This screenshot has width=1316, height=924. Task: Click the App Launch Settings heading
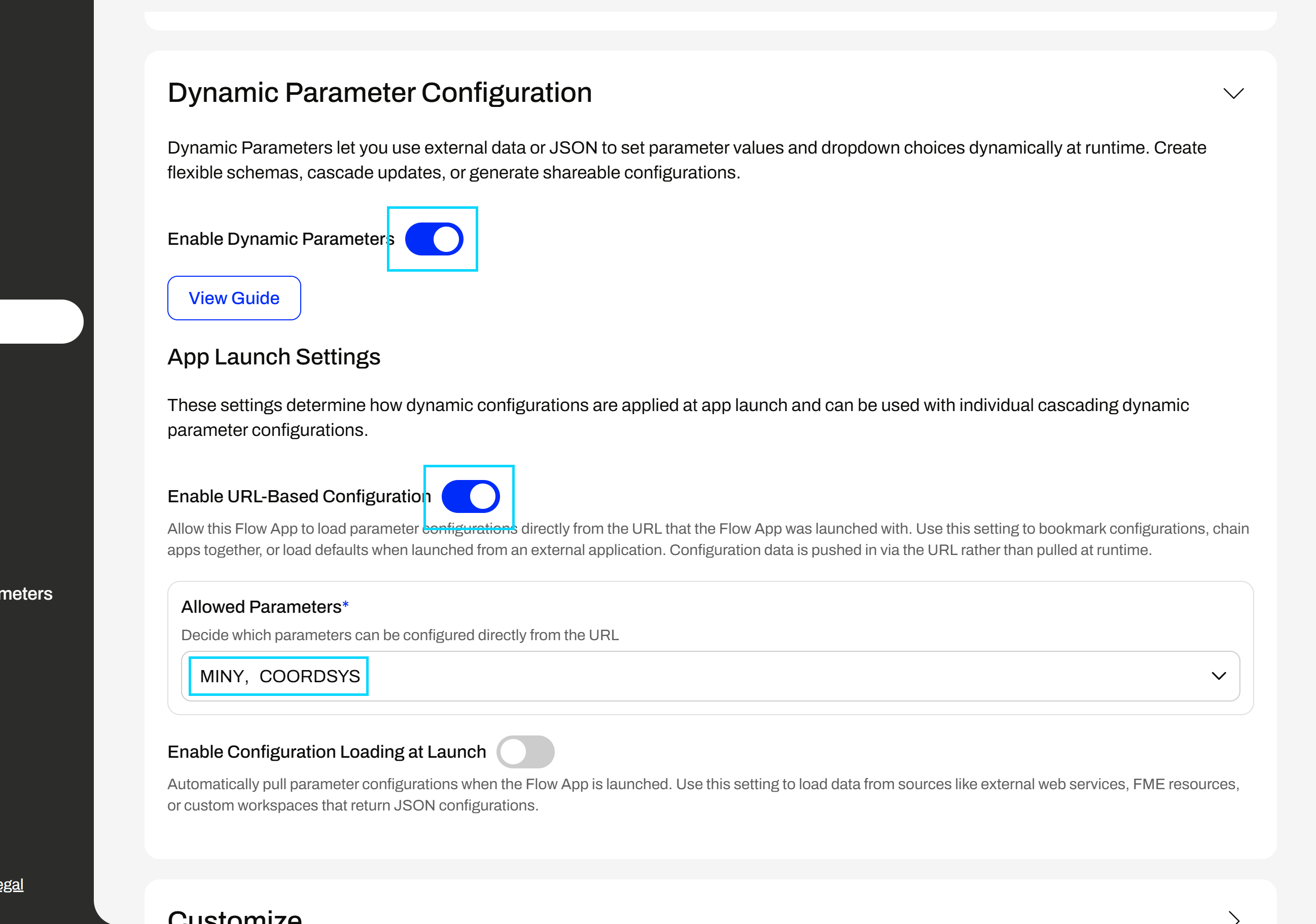[x=273, y=357]
